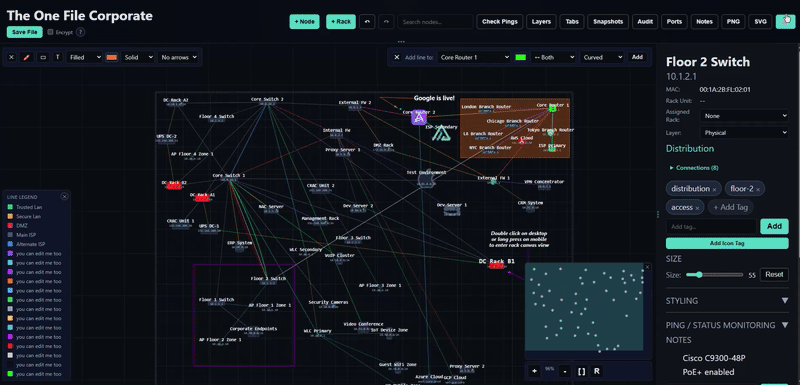Click the settings button right of SVG
The width and height of the screenshot is (800, 385).
785,21
